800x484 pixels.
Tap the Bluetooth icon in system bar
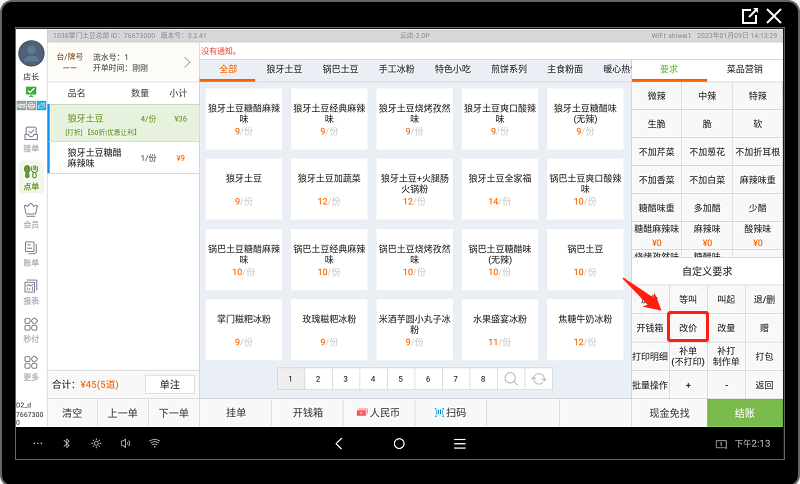point(66,443)
